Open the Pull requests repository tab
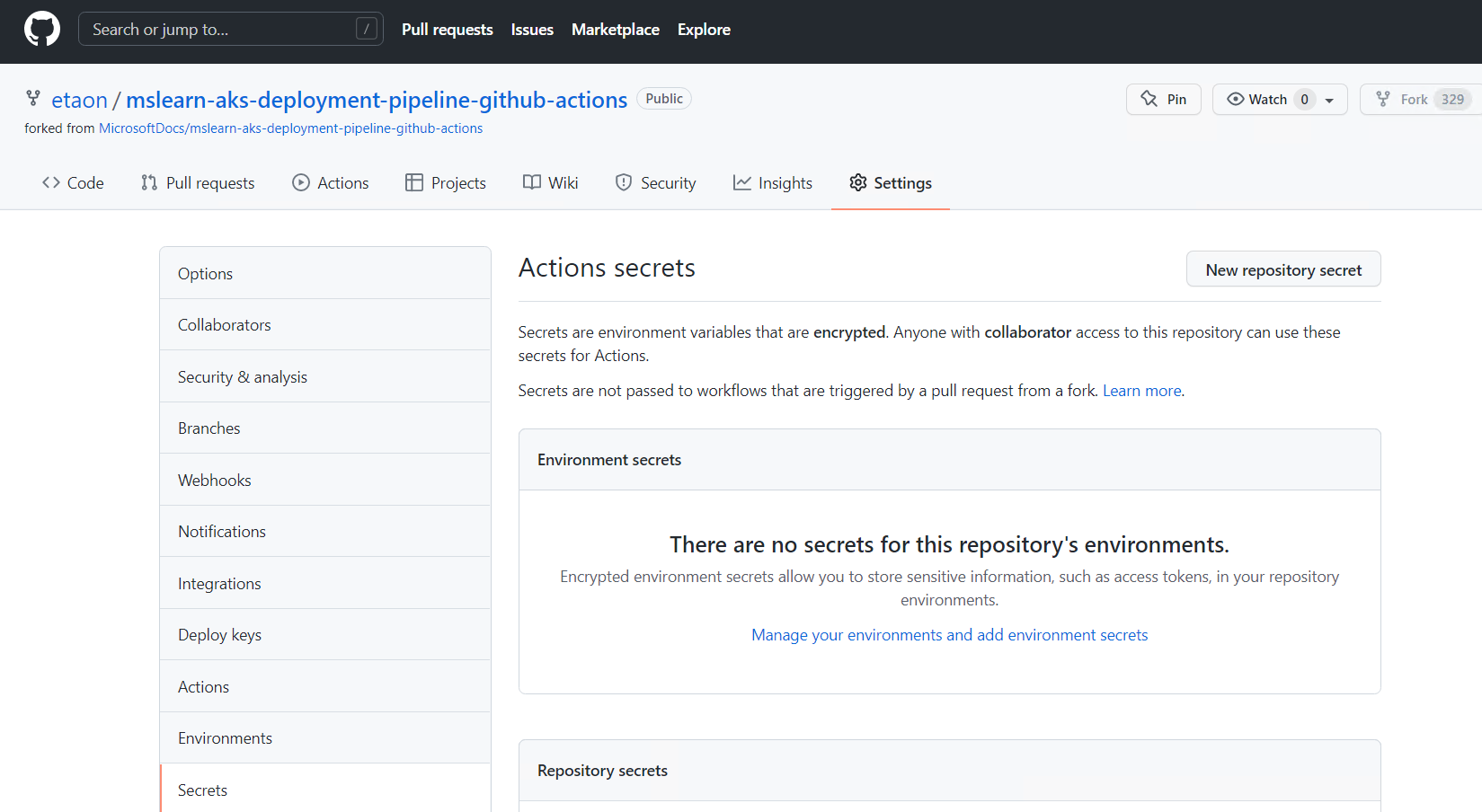 point(198,182)
